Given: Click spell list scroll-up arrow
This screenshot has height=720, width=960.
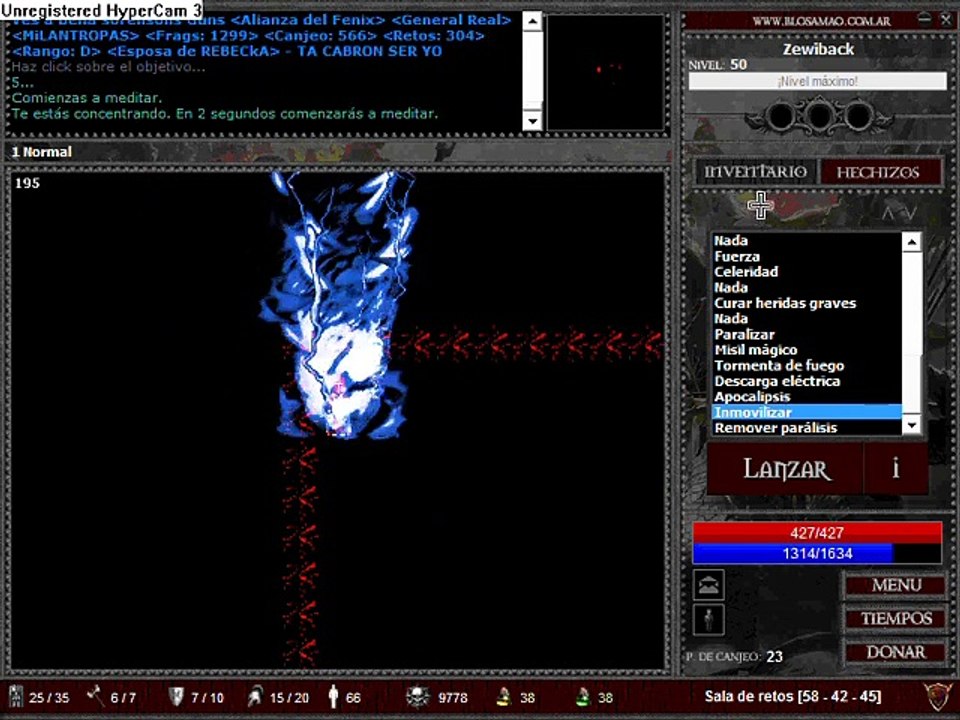Looking at the screenshot, I should pos(912,242).
